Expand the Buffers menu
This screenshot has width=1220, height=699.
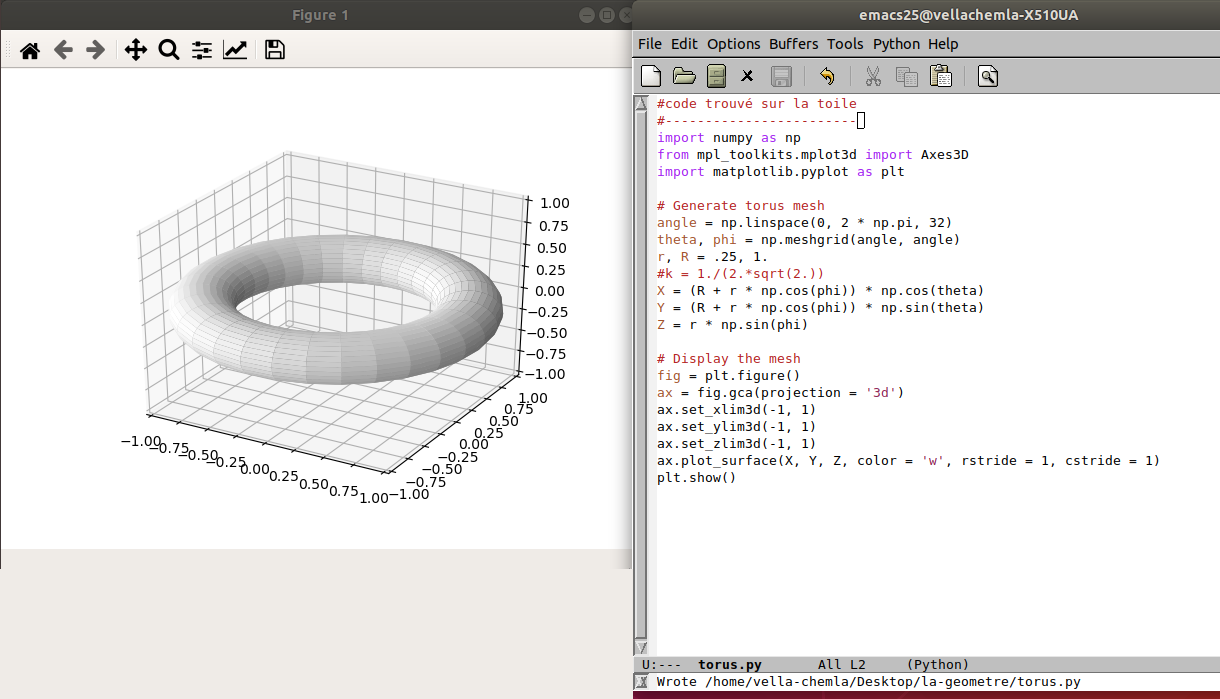tap(793, 44)
